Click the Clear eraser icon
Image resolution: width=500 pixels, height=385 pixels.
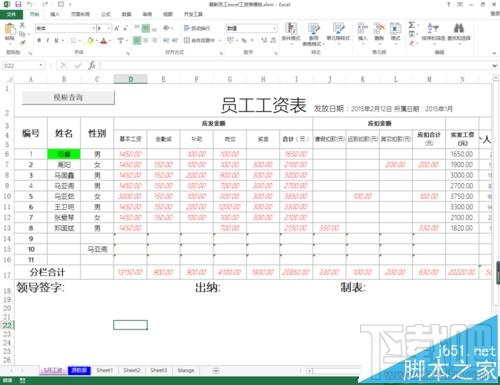click(412, 43)
